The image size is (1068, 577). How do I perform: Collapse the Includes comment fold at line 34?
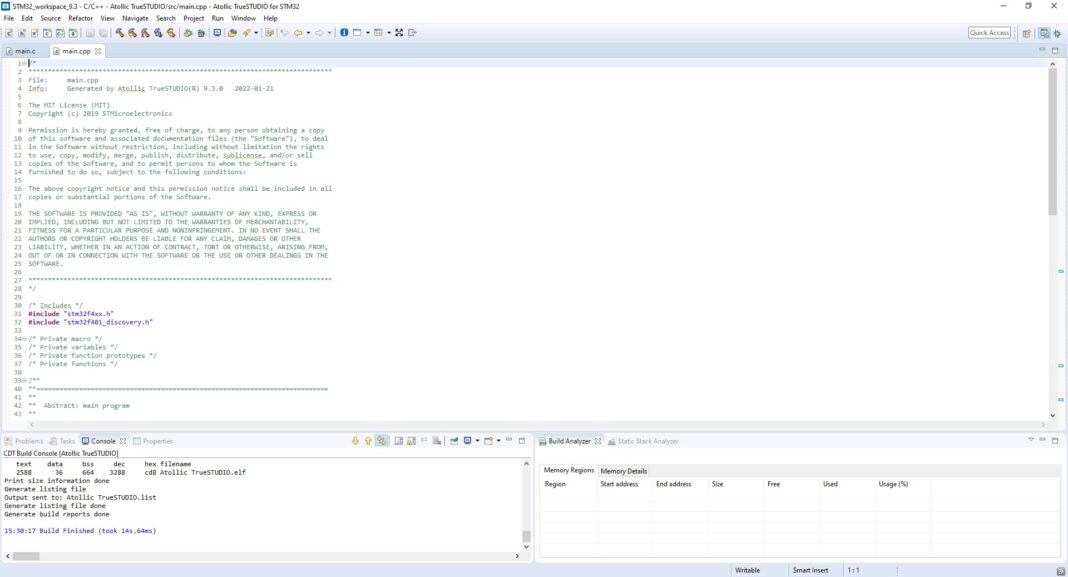[23, 339]
